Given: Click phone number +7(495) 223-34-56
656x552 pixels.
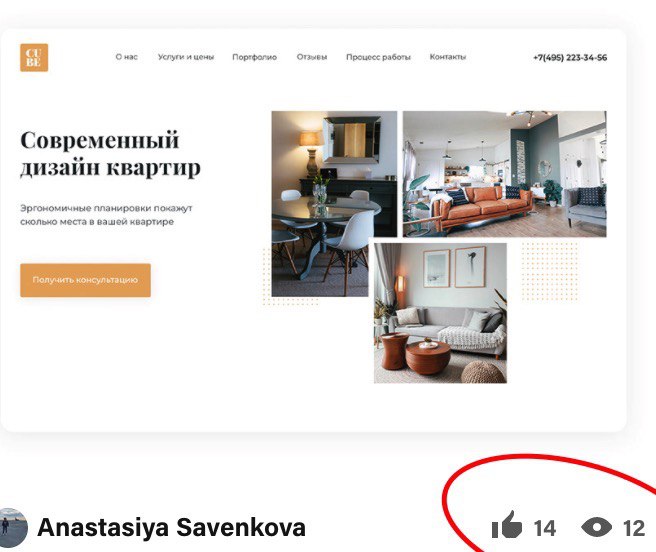Looking at the screenshot, I should tap(570, 58).
